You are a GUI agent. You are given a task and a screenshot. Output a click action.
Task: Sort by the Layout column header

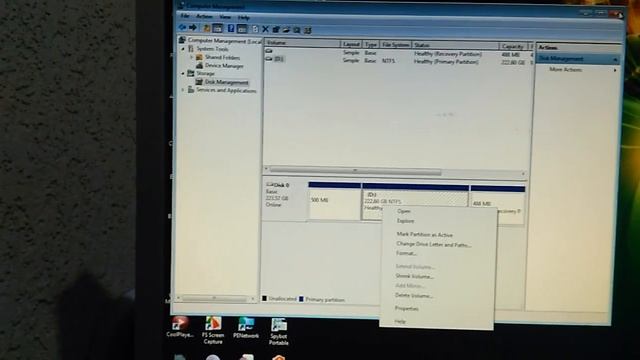tap(351, 44)
